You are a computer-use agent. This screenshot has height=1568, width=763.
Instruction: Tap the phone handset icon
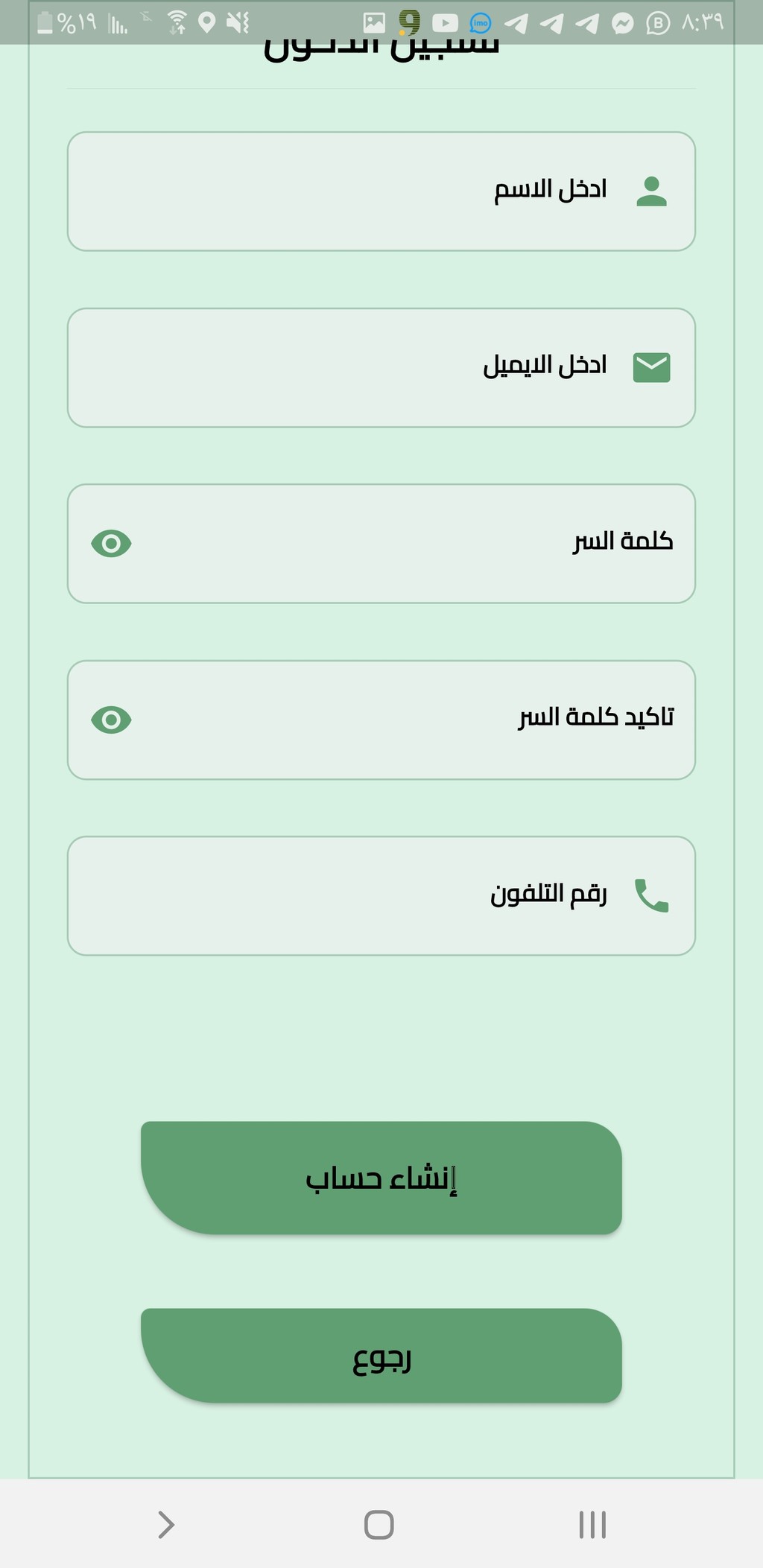tap(652, 895)
